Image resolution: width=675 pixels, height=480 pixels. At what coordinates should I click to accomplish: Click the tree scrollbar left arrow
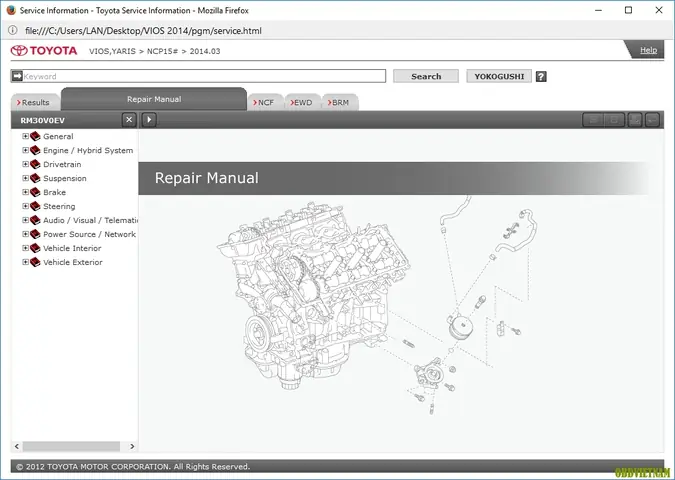(x=17, y=446)
